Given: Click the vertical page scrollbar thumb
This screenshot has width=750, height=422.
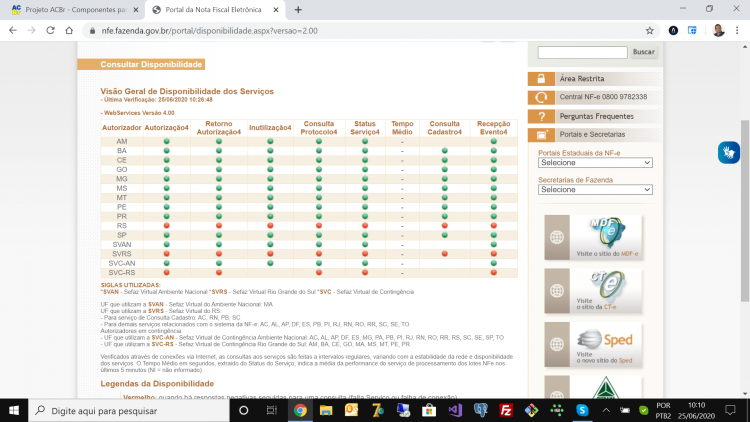Looking at the screenshot, I should 744,211.
